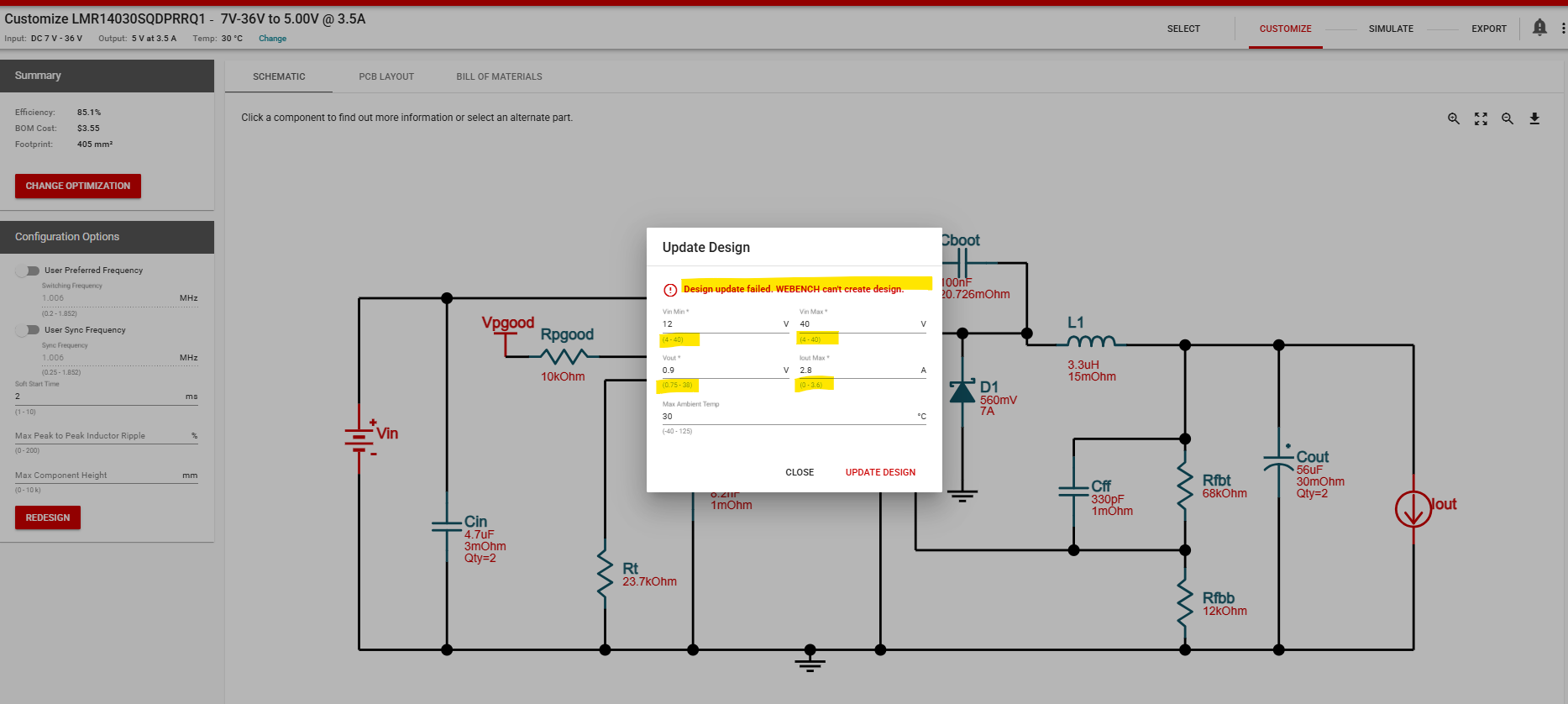Open the Bill of Materials tab
Viewport: 1568px width, 704px height.
tap(499, 76)
